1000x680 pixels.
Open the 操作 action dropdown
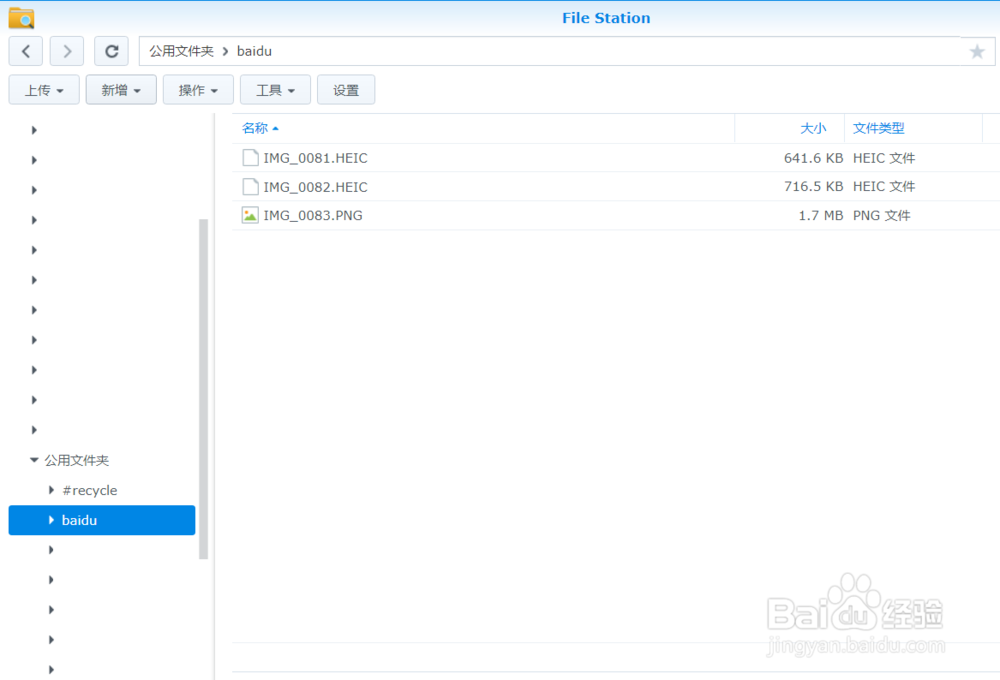[x=198, y=90]
